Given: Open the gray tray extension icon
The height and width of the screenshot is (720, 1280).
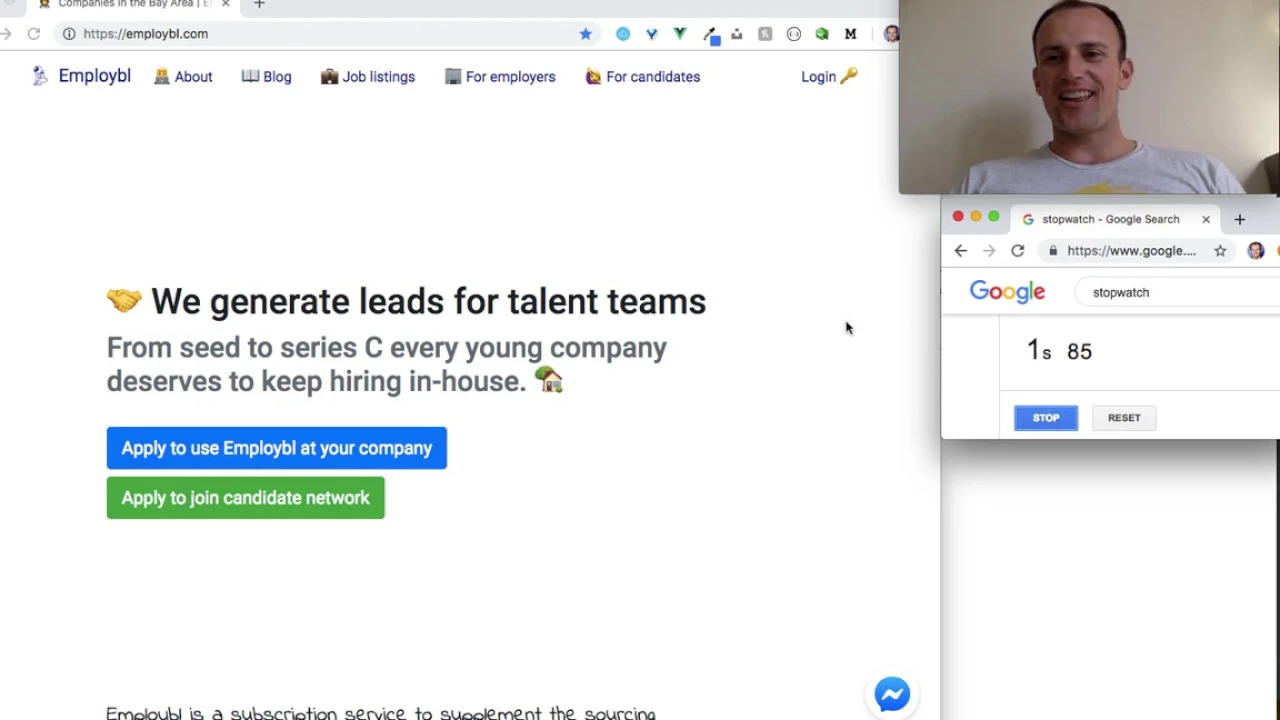Looking at the screenshot, I should 737,34.
